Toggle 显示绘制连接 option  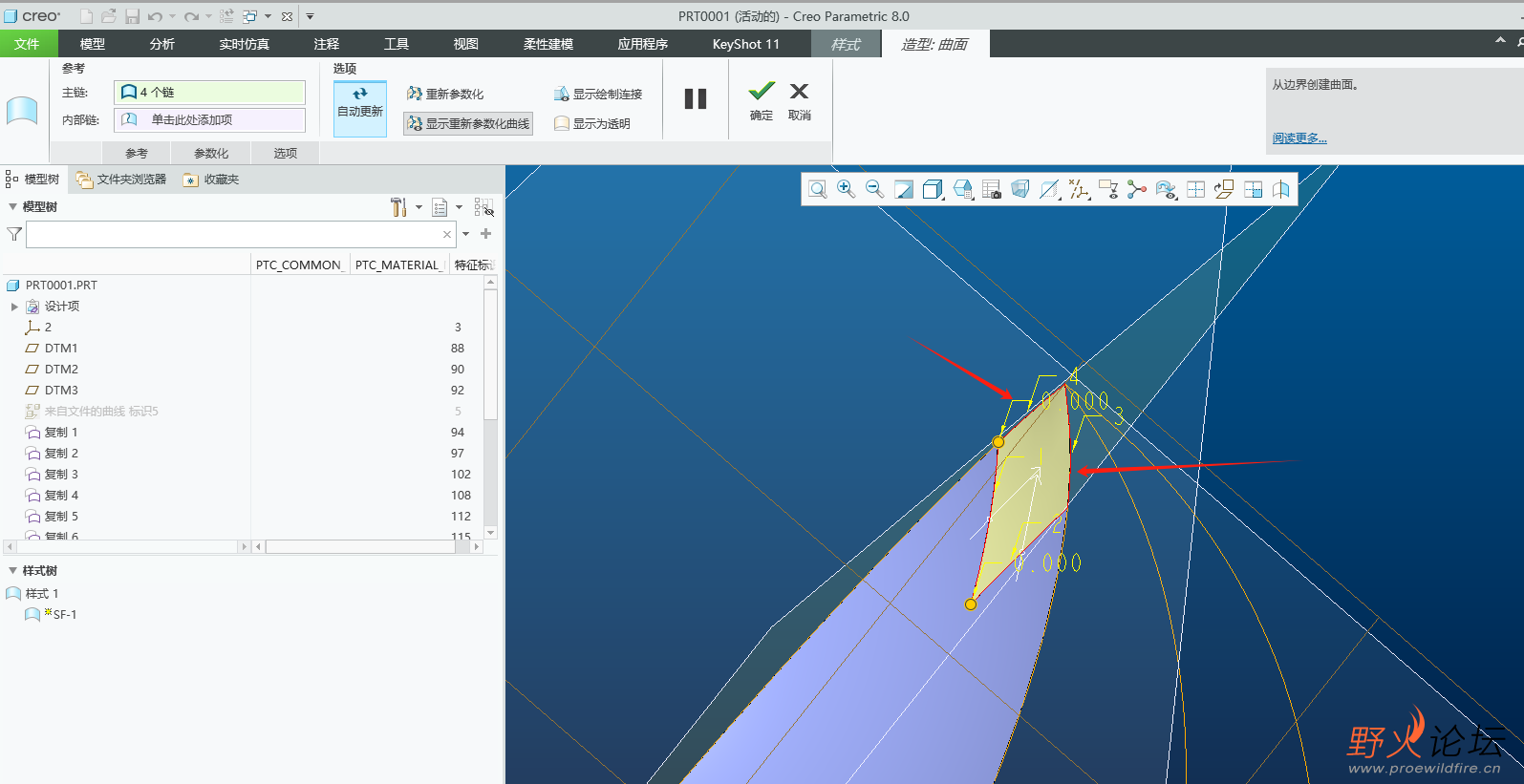pyautogui.click(x=598, y=94)
